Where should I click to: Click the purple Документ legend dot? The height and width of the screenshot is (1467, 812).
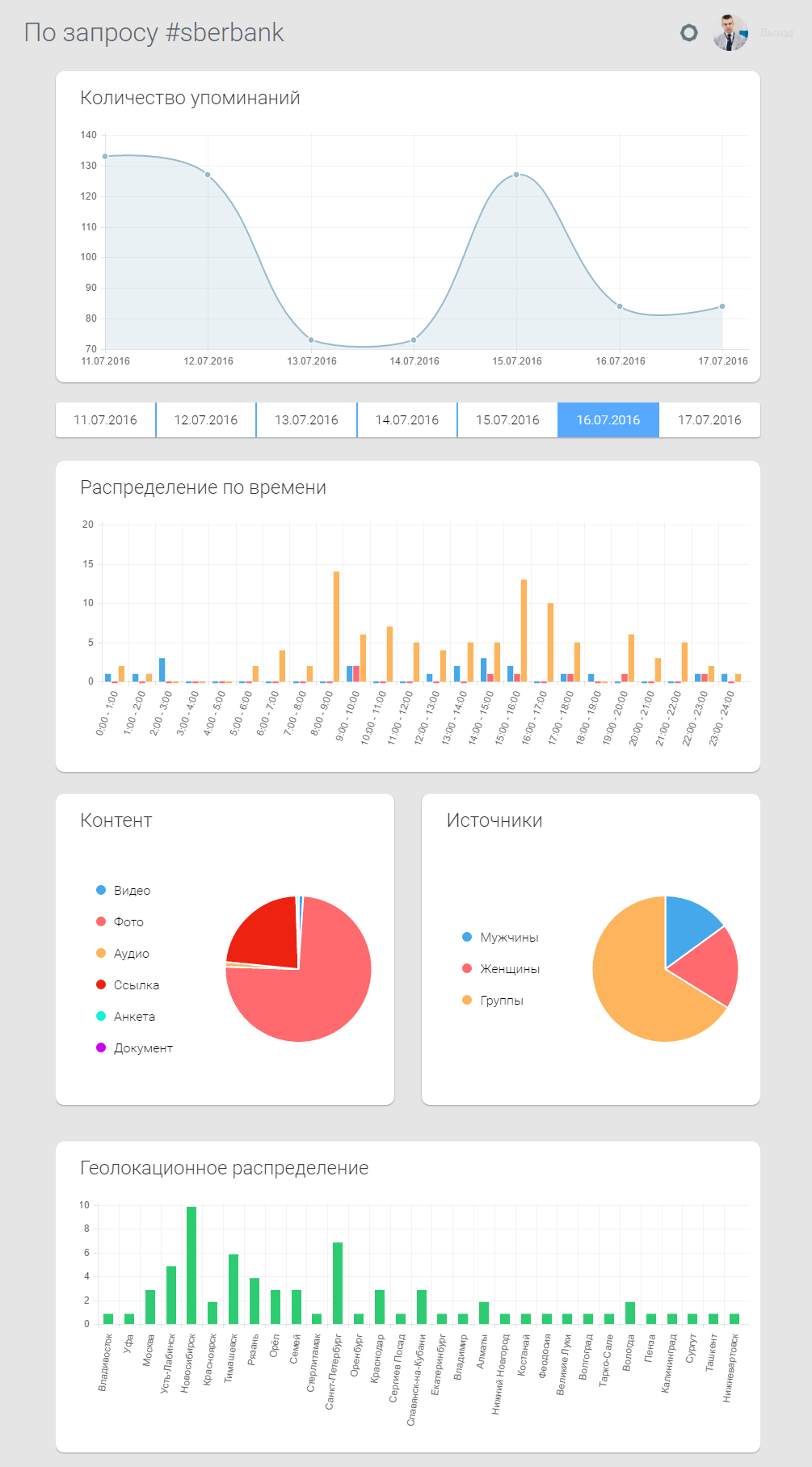pos(101,1048)
